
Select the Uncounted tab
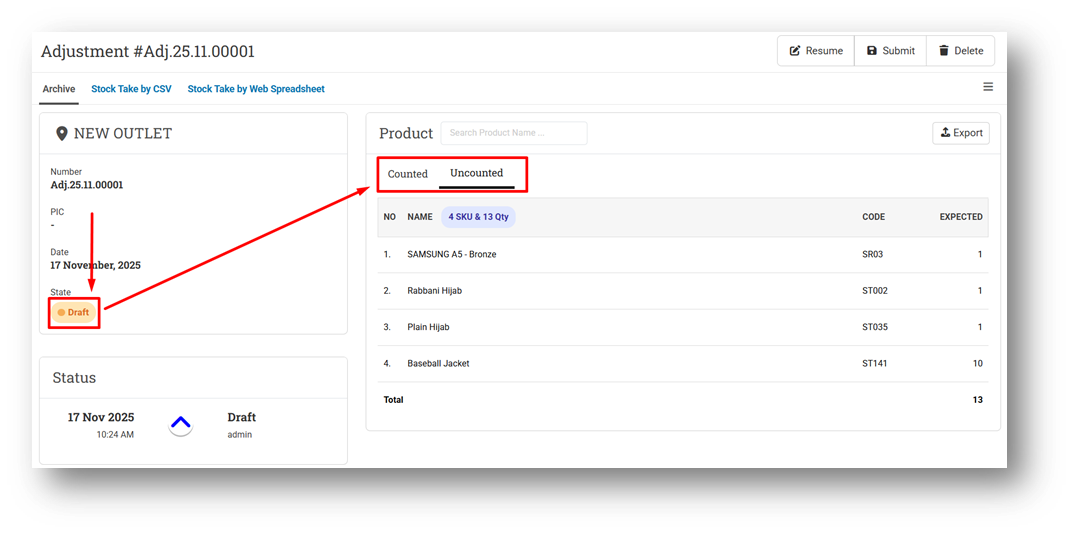tap(477, 173)
